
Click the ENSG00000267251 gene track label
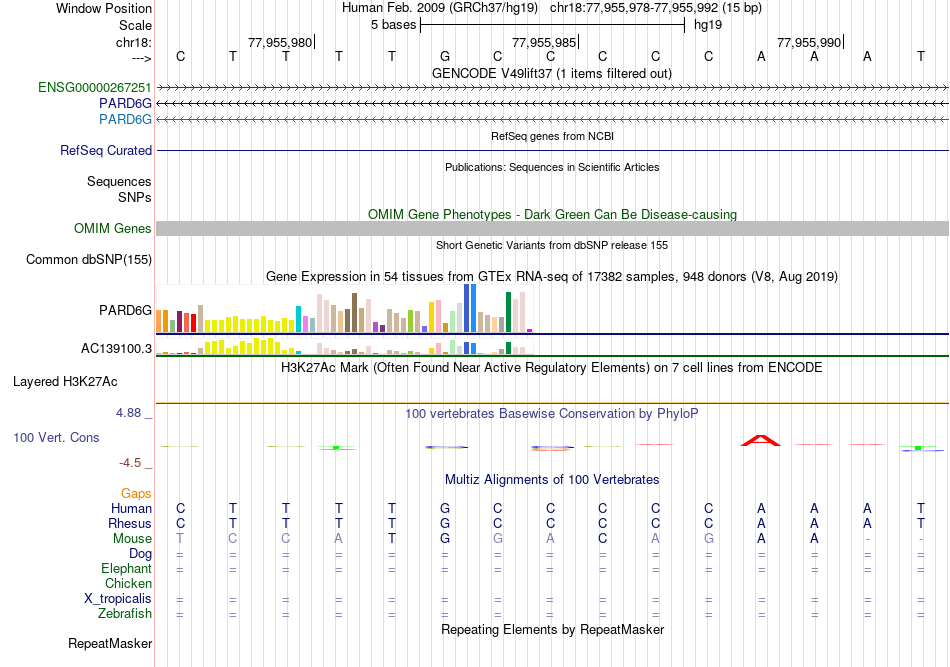95,88
